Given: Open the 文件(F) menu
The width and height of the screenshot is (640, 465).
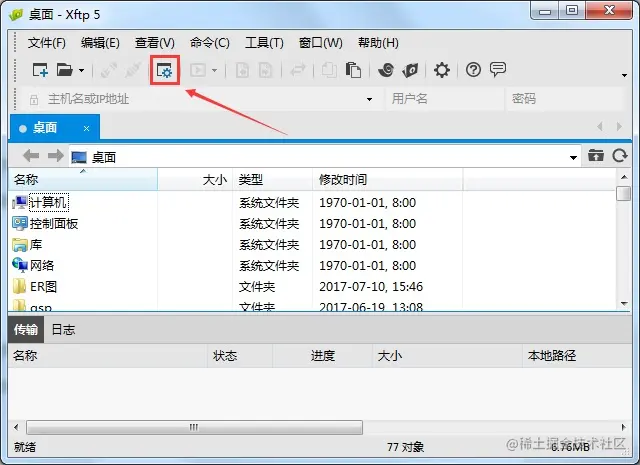Looking at the screenshot, I should pyautogui.click(x=47, y=42).
